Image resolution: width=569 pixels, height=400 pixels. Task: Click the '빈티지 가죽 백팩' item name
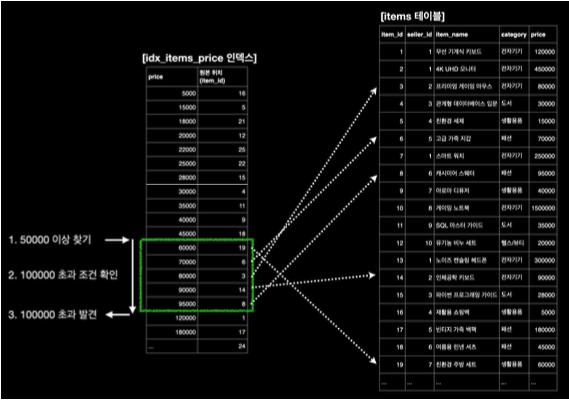click(x=456, y=330)
